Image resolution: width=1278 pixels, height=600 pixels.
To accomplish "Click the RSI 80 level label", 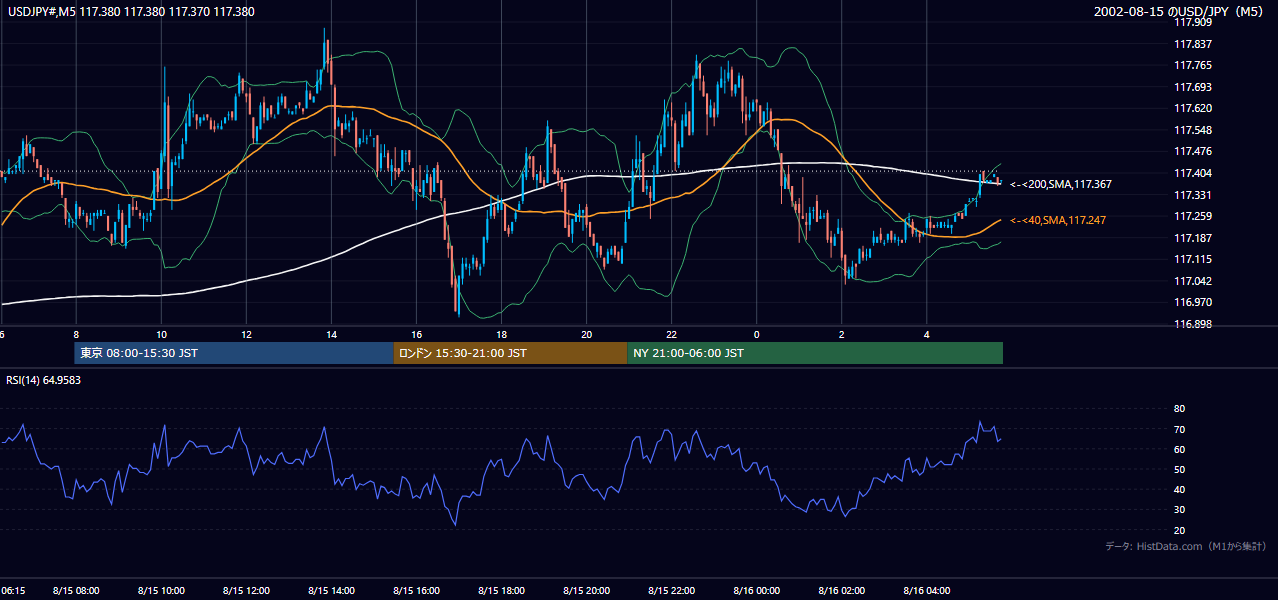I will point(1179,409).
